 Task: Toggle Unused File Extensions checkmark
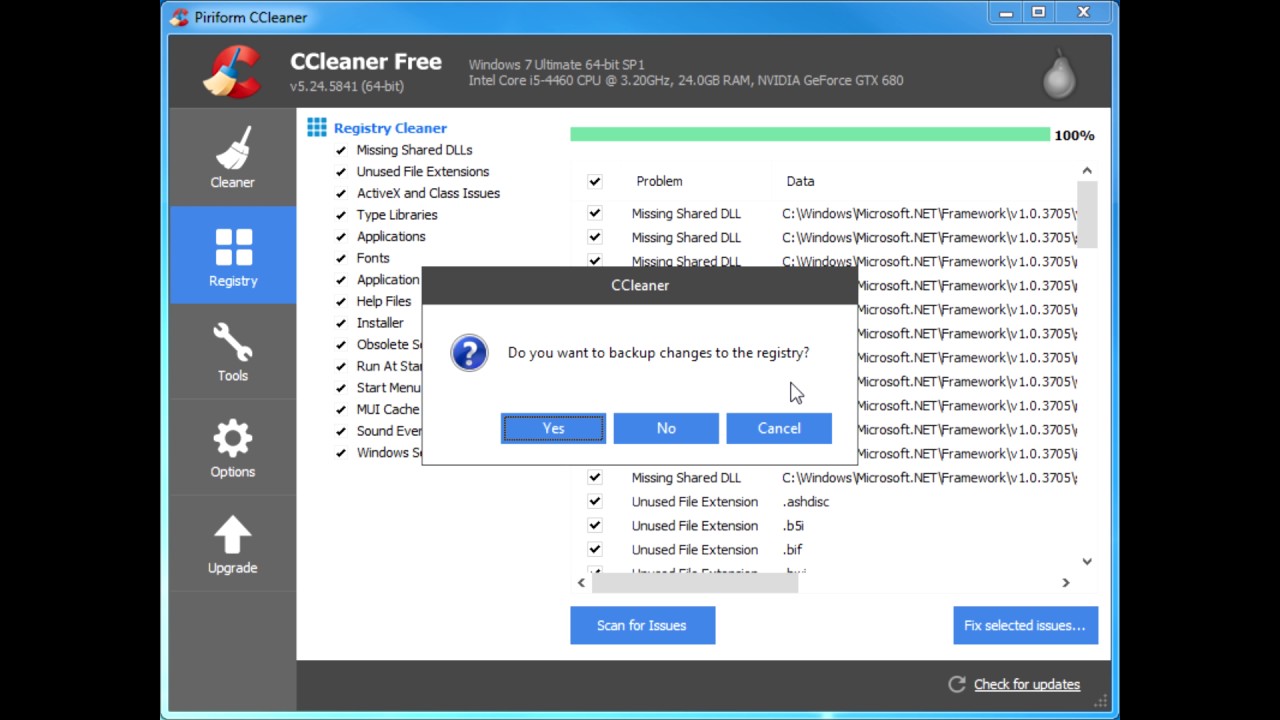click(x=341, y=172)
